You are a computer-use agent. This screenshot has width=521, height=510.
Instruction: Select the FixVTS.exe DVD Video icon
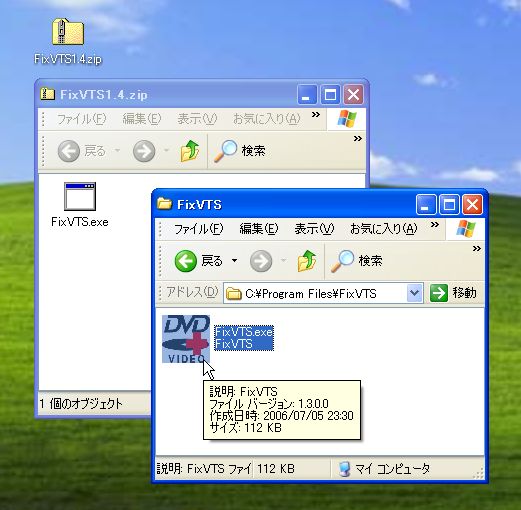pyautogui.click(x=186, y=339)
